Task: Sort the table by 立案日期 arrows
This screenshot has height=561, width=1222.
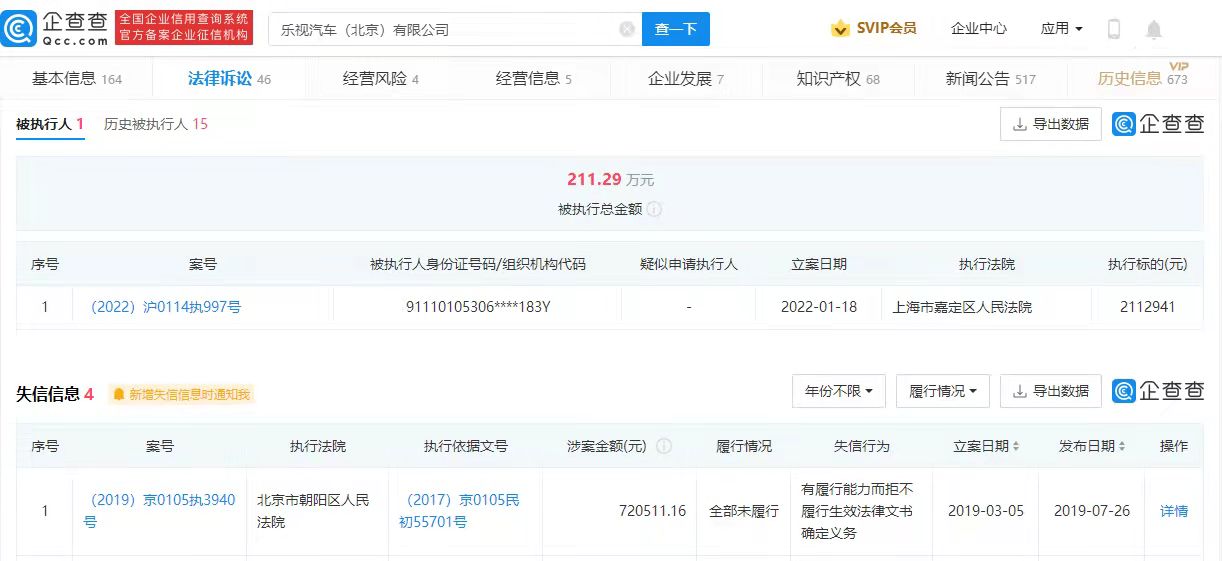Action: [x=1016, y=446]
